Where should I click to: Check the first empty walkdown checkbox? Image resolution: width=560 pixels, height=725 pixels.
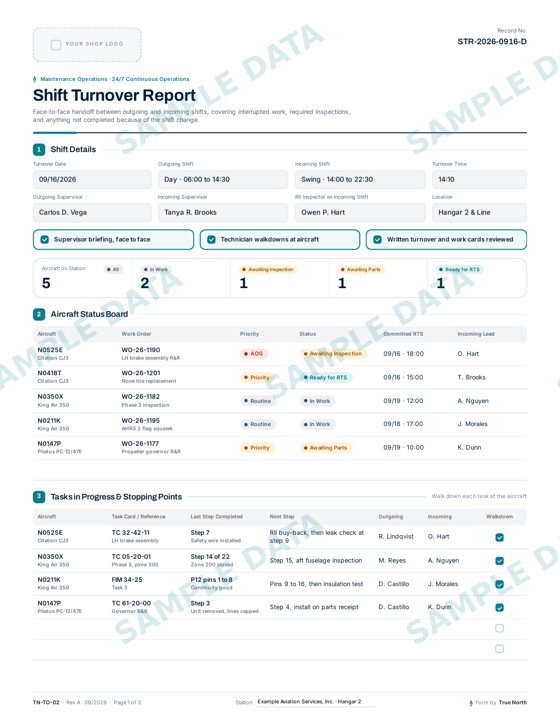tap(499, 628)
